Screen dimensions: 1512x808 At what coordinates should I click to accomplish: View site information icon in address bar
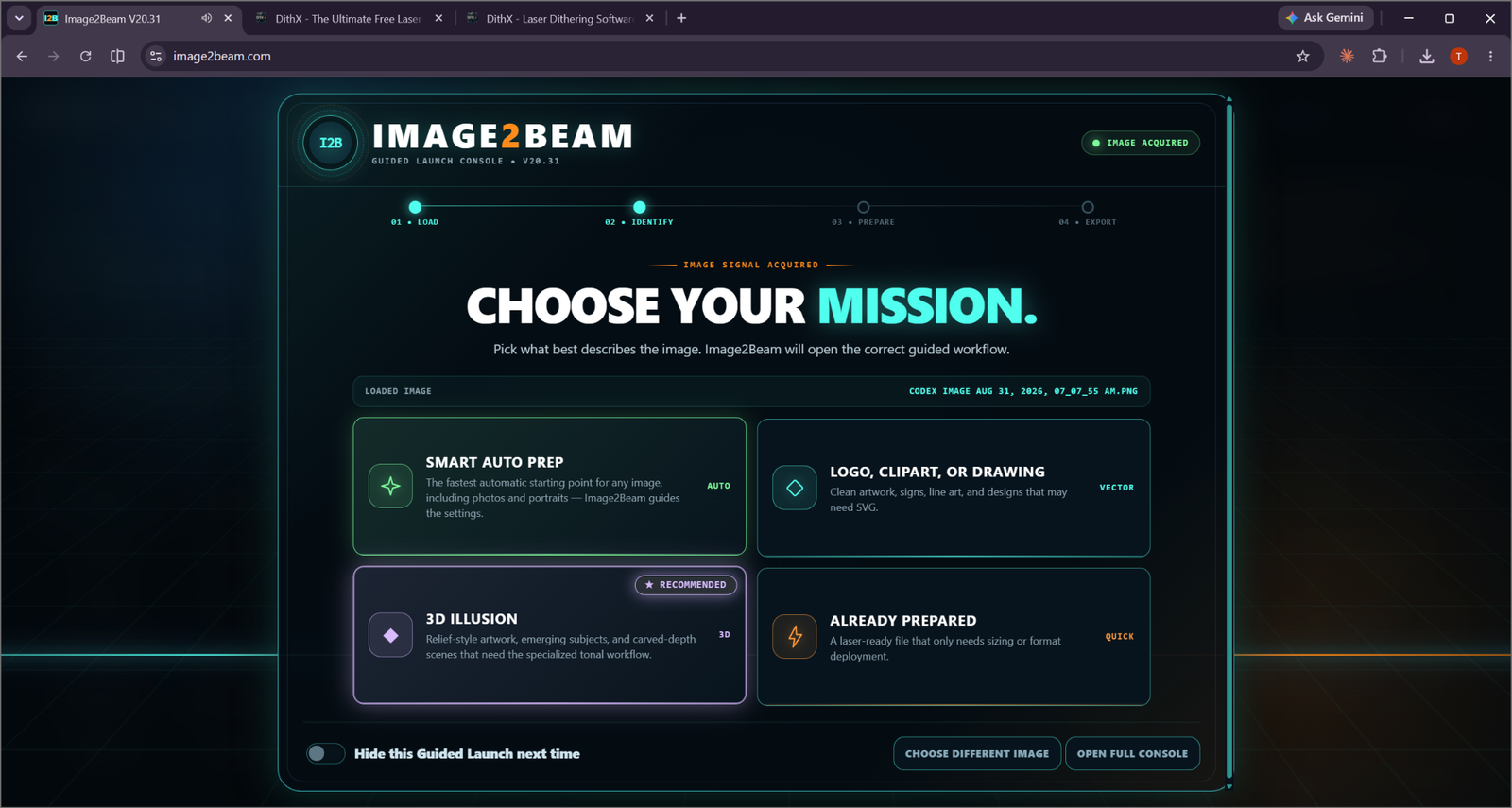pyautogui.click(x=156, y=57)
